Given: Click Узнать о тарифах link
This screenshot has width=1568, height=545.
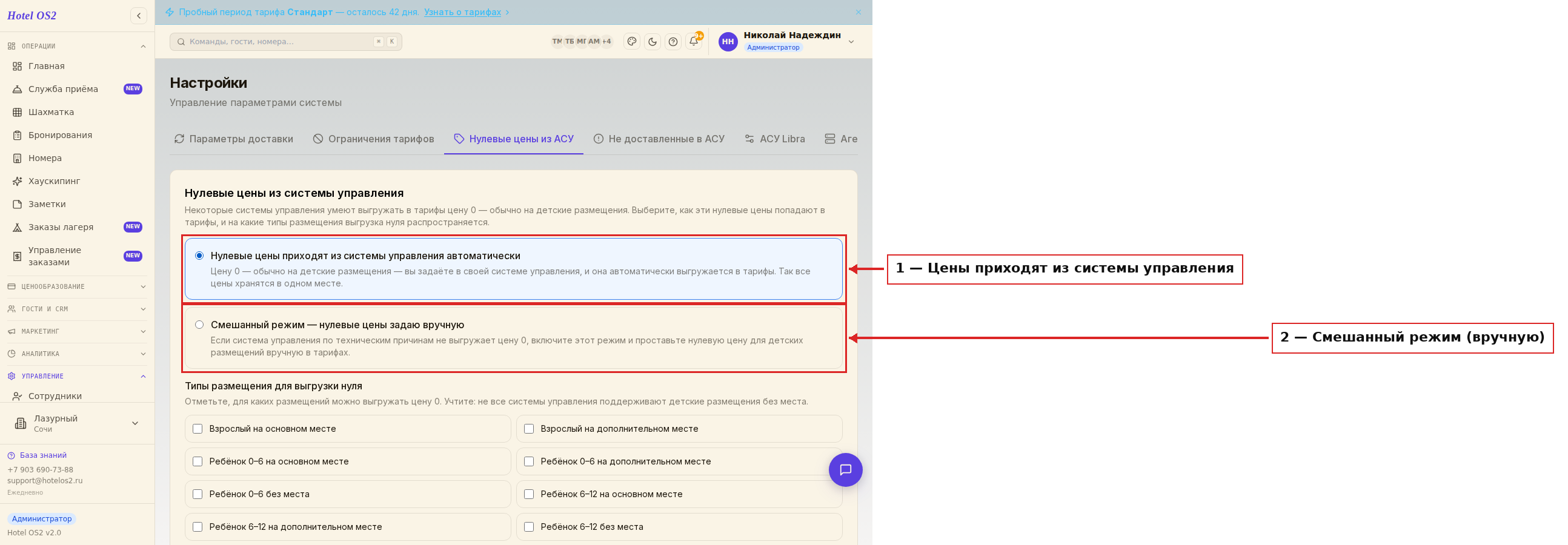Looking at the screenshot, I should pos(463,12).
